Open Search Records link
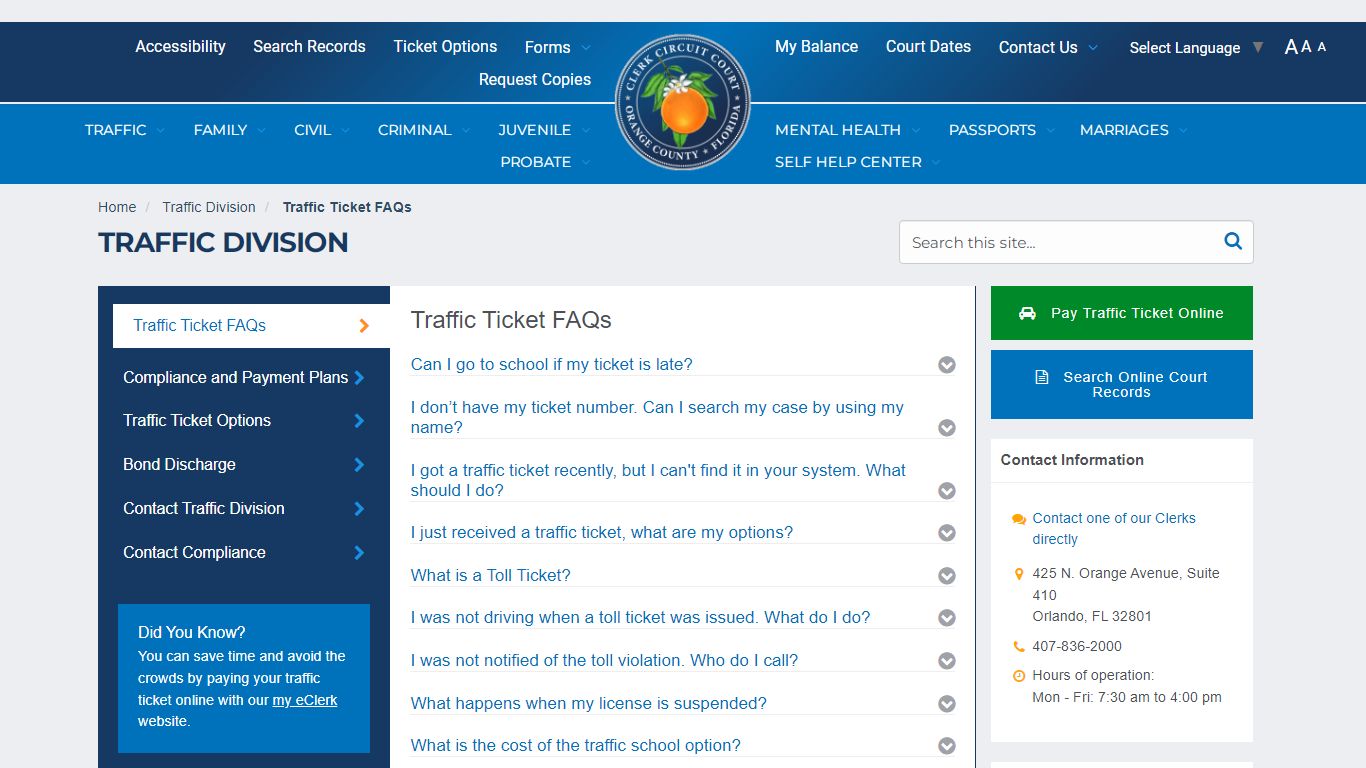The width and height of the screenshot is (1366, 768). point(309,46)
